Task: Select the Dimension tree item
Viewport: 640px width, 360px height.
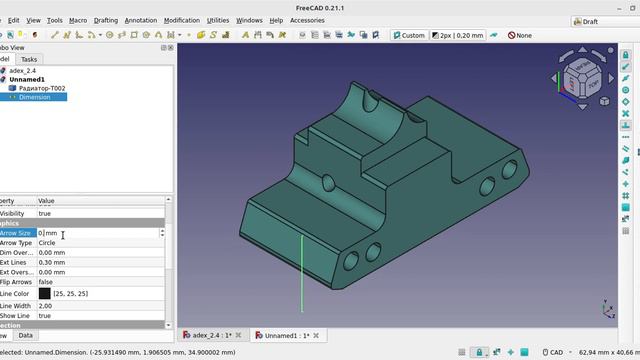Action: click(x=35, y=97)
